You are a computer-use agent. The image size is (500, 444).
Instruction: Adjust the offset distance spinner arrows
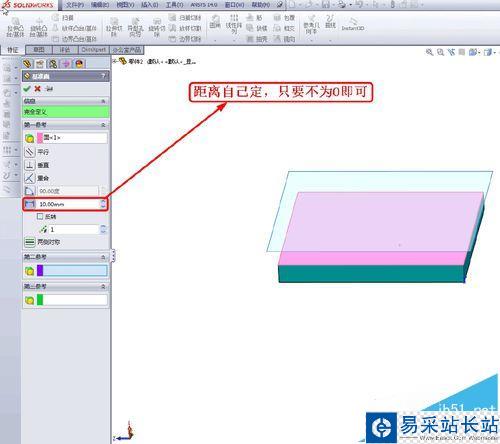(103, 204)
